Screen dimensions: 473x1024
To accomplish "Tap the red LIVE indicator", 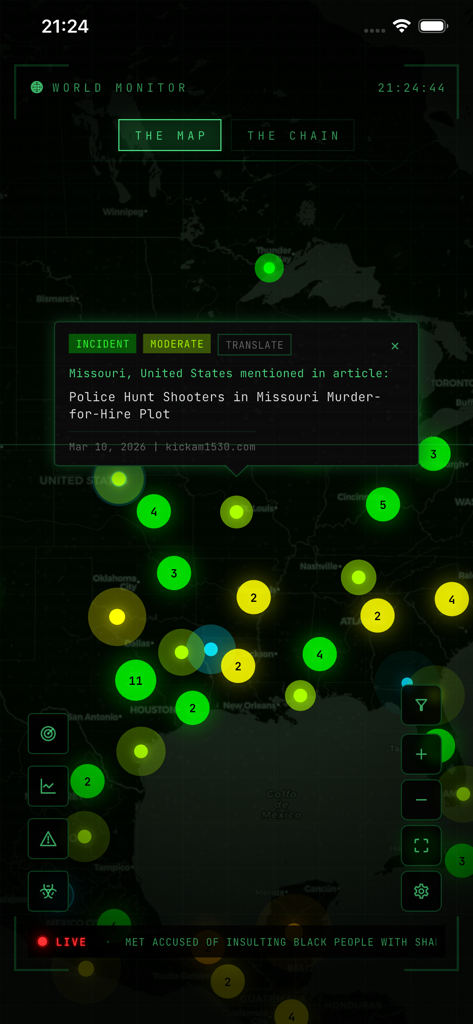I will (62, 942).
